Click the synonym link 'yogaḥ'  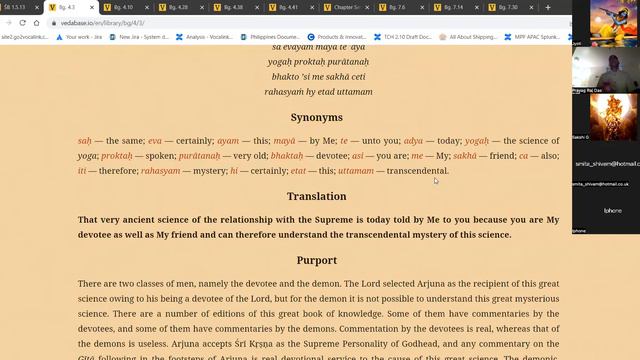(477, 141)
